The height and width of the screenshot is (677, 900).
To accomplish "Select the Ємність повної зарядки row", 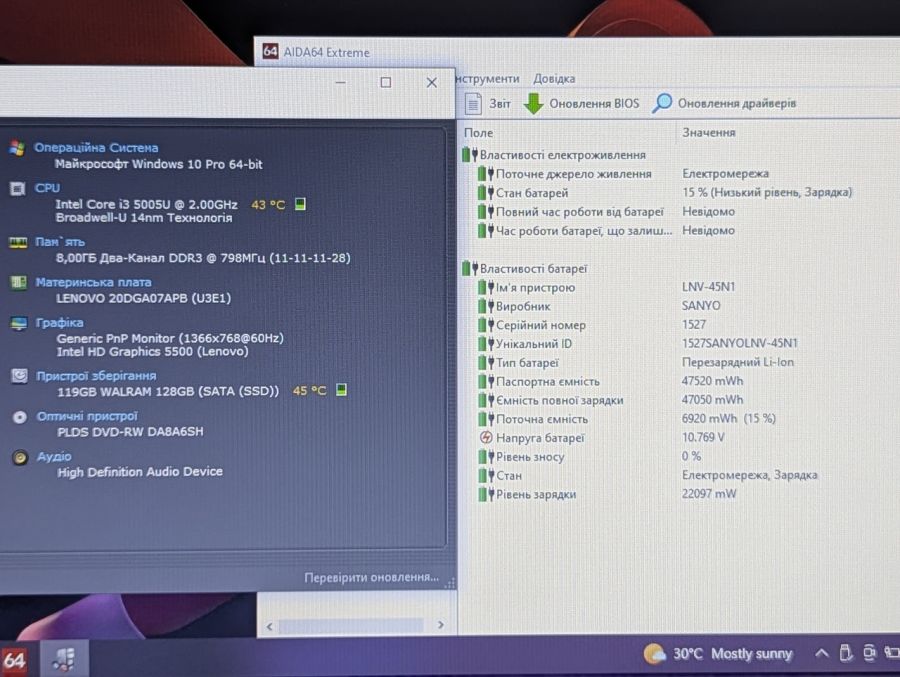I will pyautogui.click(x=611, y=400).
